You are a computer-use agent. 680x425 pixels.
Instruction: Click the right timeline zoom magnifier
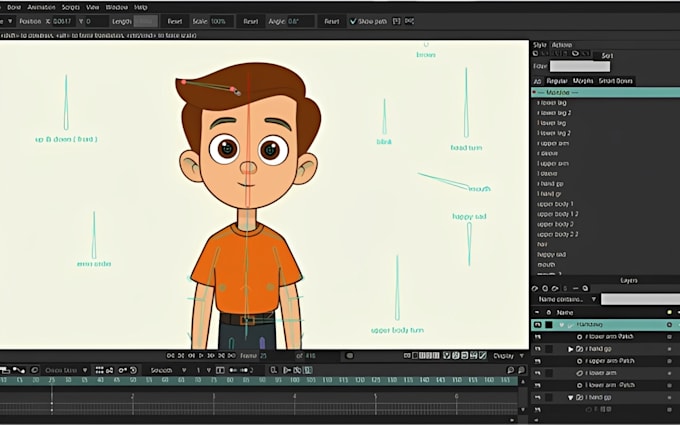pyautogui.click(x=521, y=370)
